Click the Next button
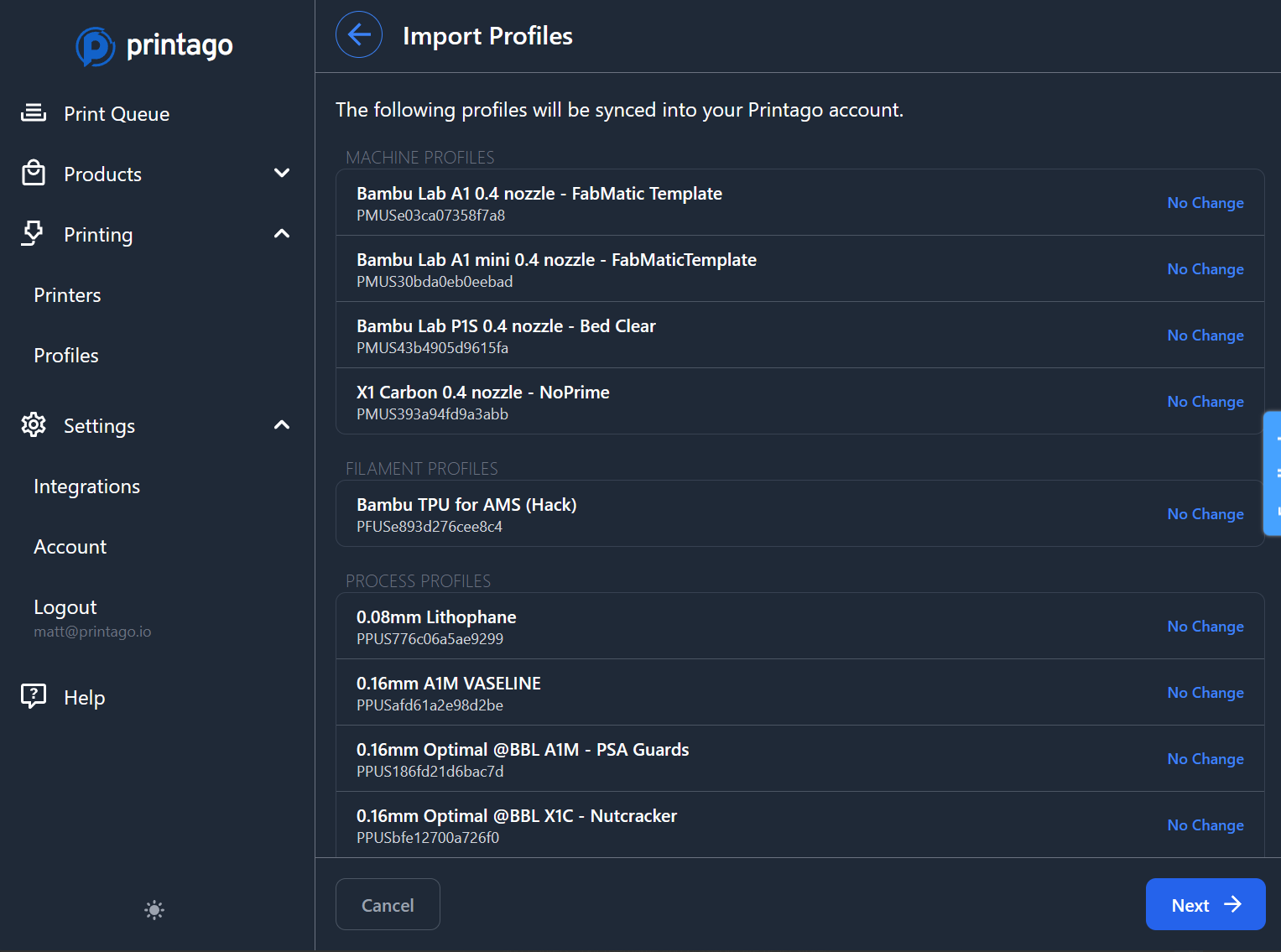Image resolution: width=1281 pixels, height=952 pixels. click(1205, 904)
